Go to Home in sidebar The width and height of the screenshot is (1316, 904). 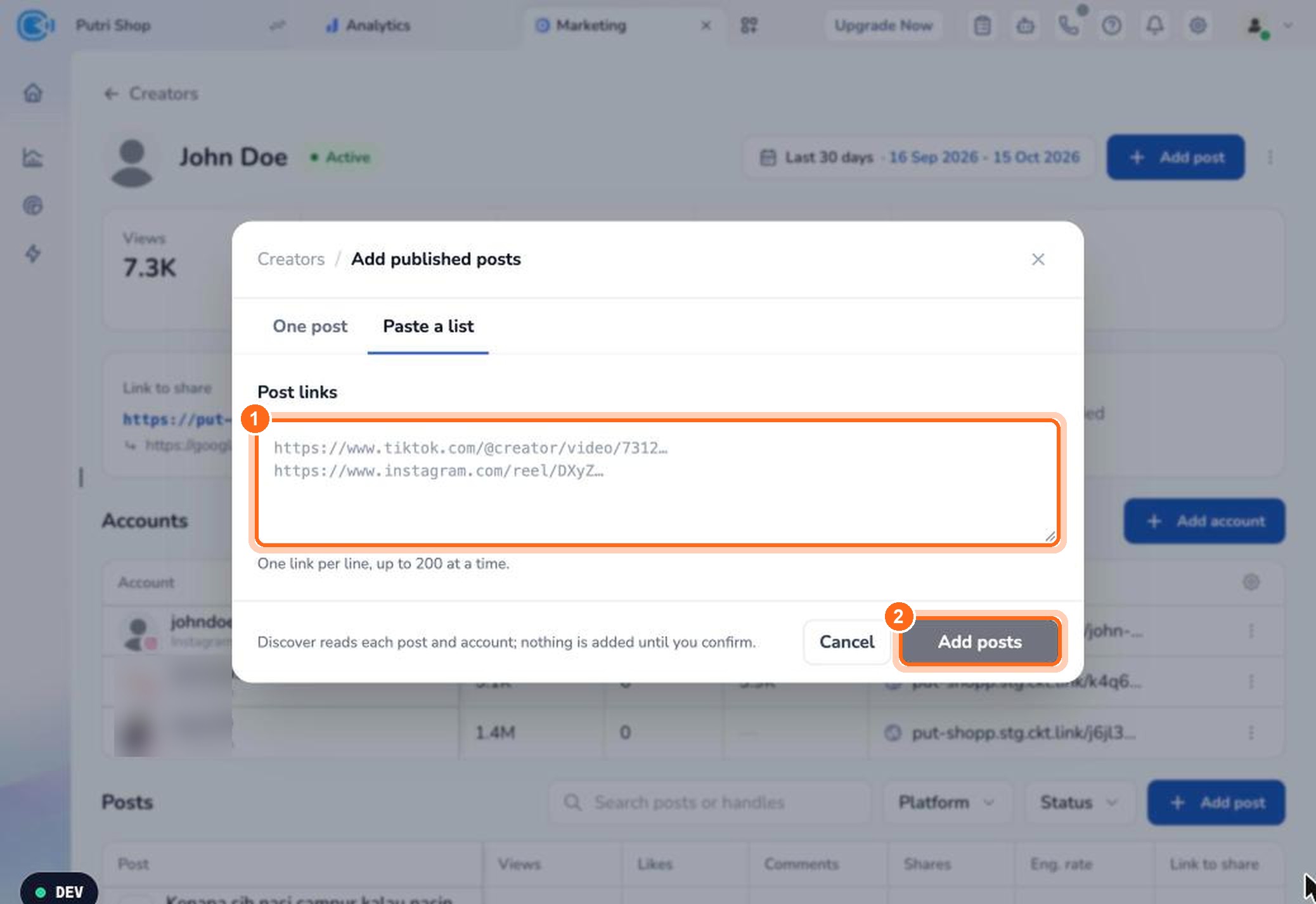click(x=33, y=93)
